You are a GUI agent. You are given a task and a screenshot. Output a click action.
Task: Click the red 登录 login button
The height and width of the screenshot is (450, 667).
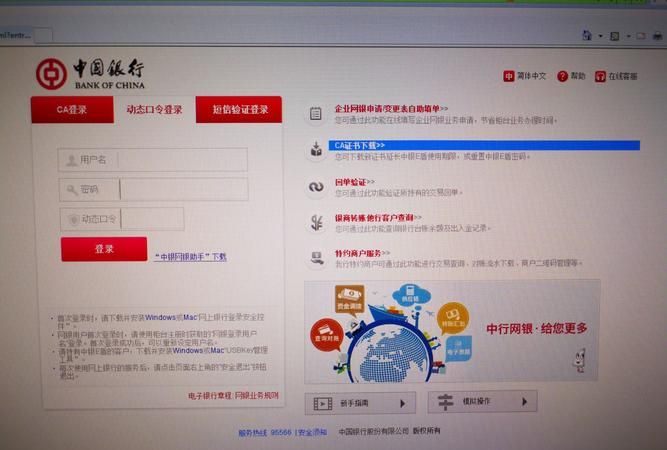[x=104, y=249]
